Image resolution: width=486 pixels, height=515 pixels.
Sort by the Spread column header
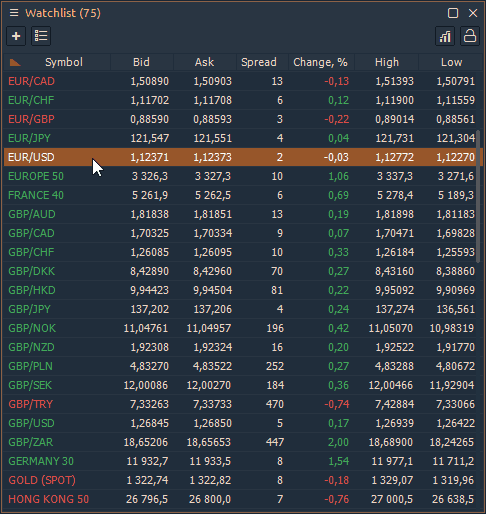tap(259, 62)
